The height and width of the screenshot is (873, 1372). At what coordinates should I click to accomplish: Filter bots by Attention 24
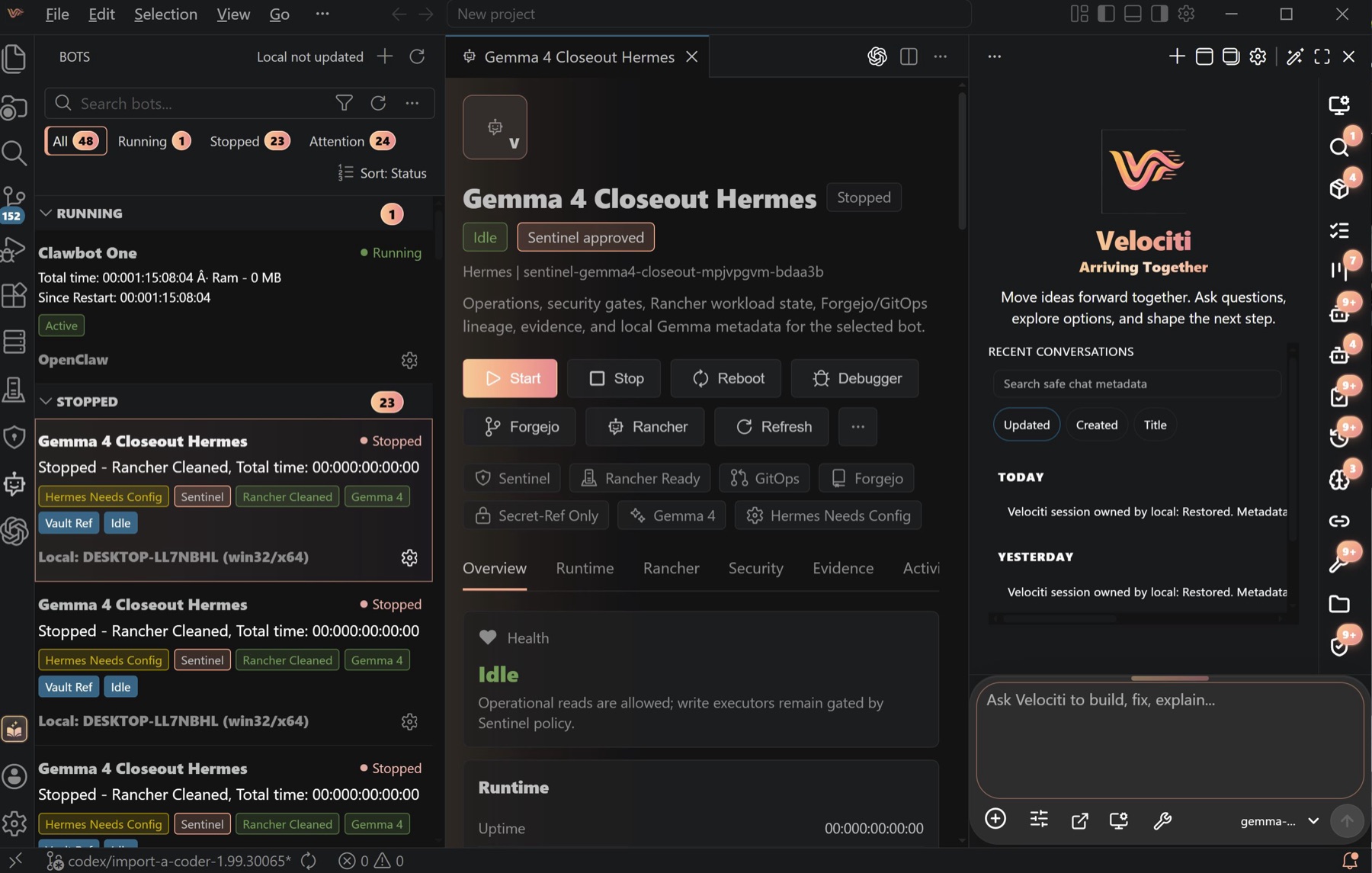point(351,141)
